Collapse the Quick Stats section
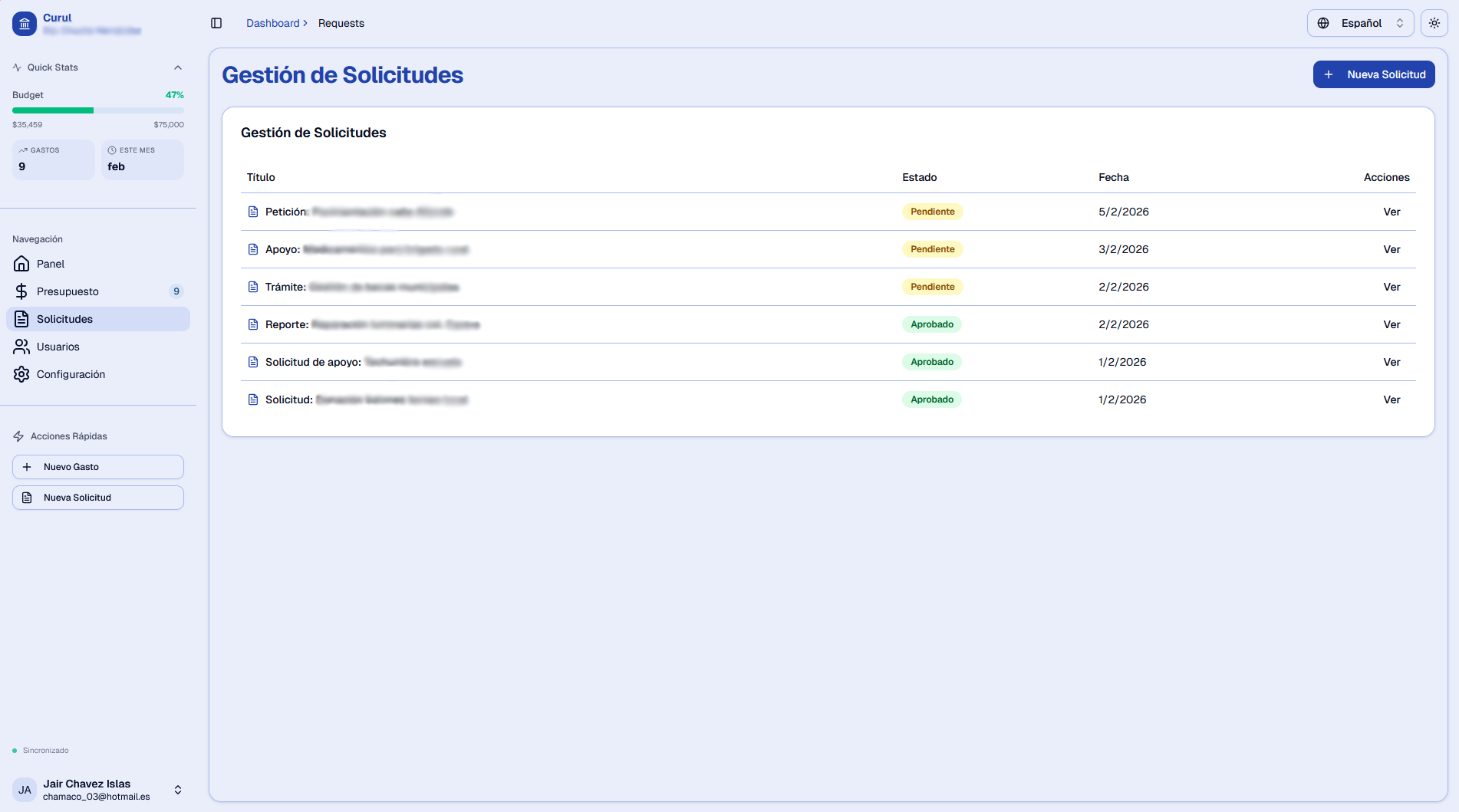 coord(178,67)
